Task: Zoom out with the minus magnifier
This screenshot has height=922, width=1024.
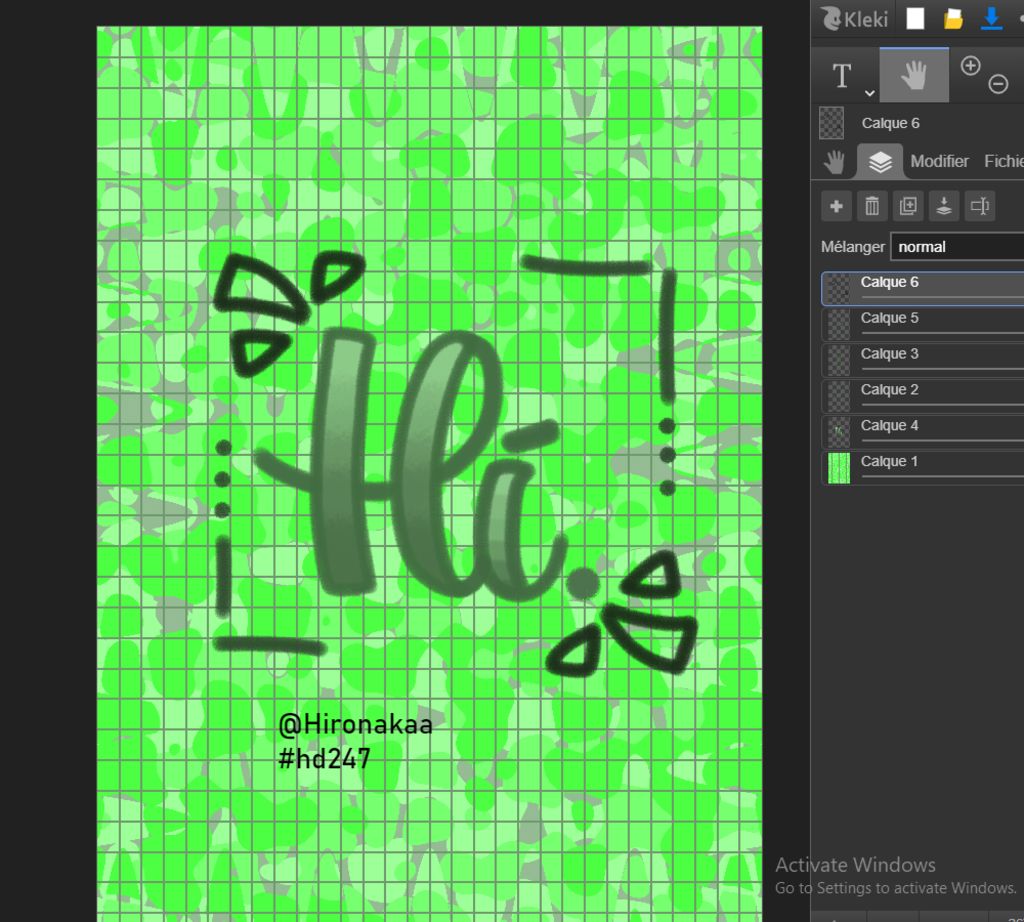Action: (x=998, y=84)
